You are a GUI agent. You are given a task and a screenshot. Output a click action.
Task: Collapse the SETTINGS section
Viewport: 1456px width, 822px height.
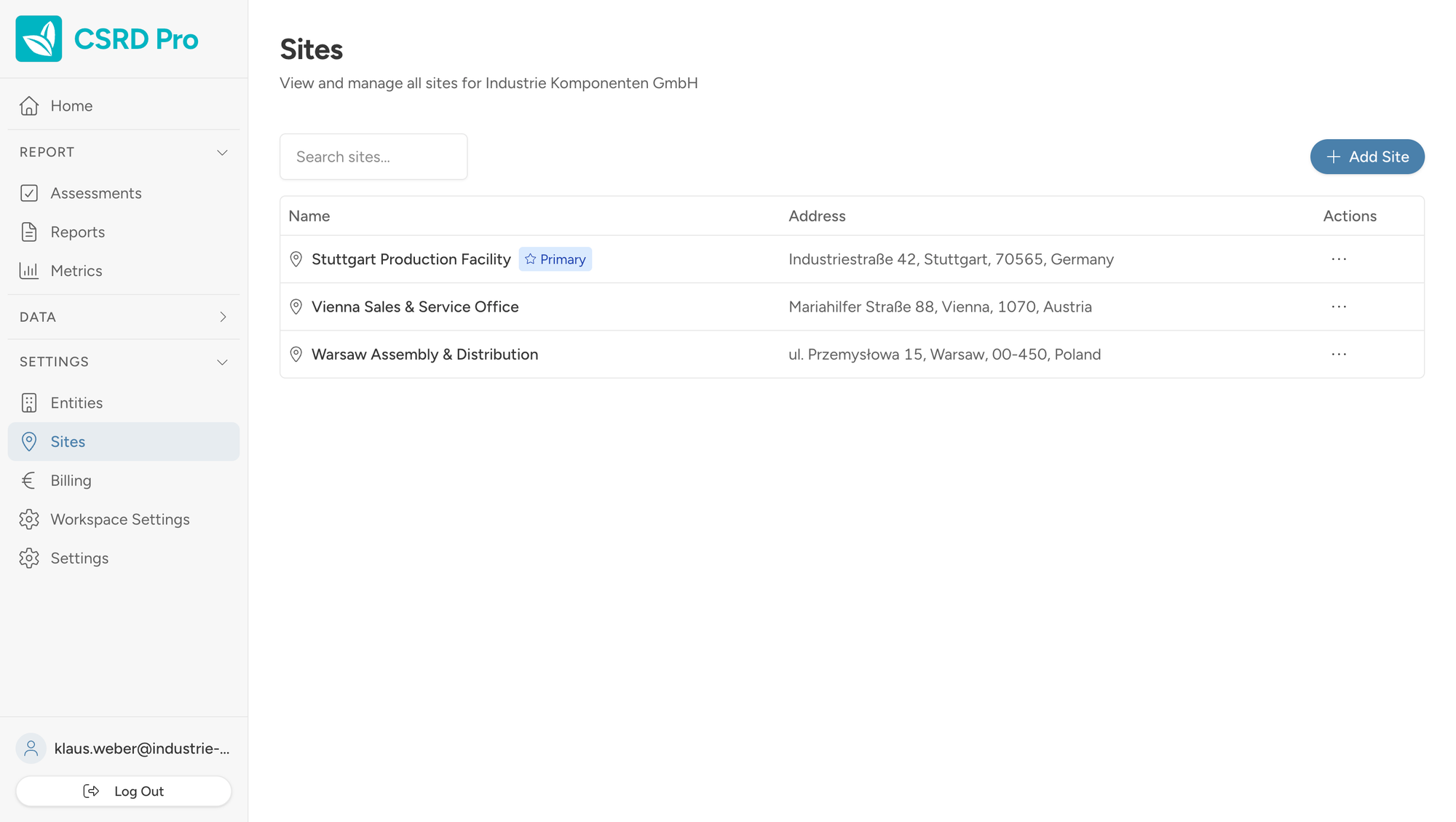click(x=223, y=362)
